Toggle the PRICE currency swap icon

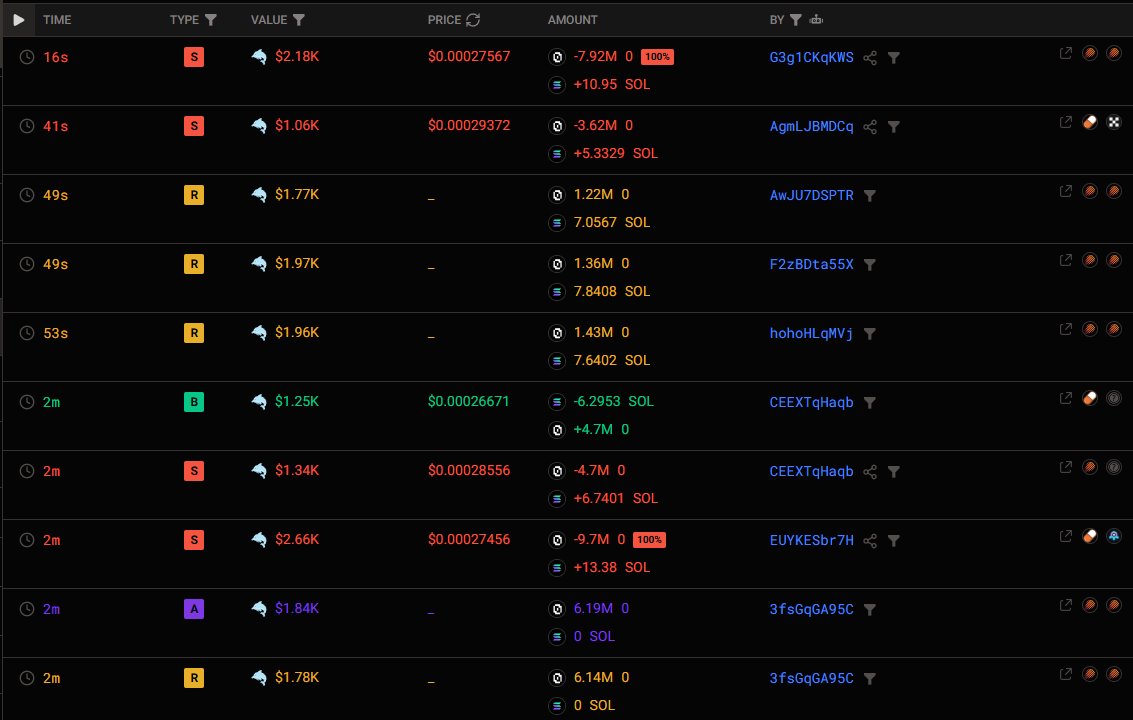[x=473, y=20]
